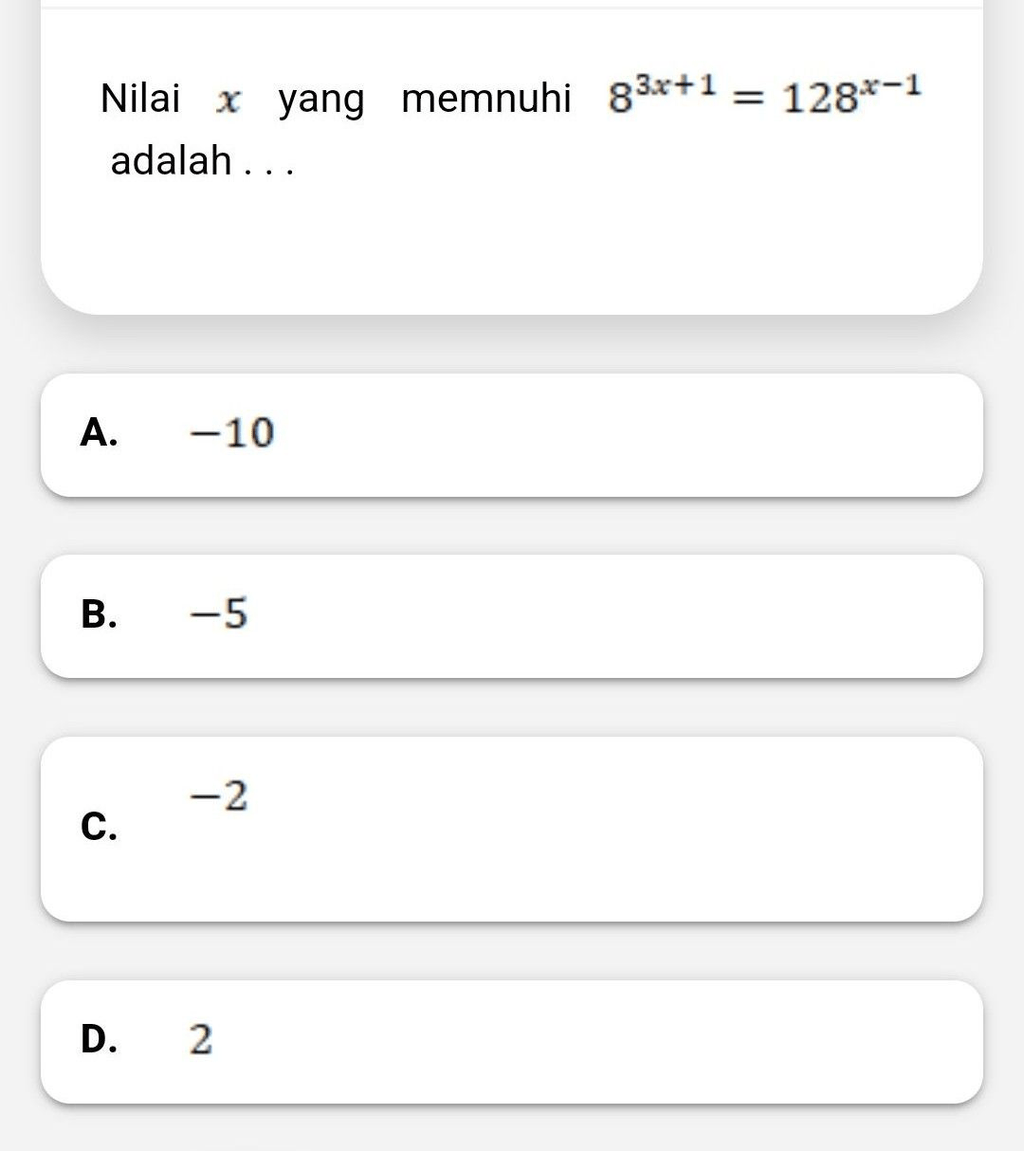Choose the answer −10
This screenshot has height=1151, width=1024.
[x=232, y=432]
